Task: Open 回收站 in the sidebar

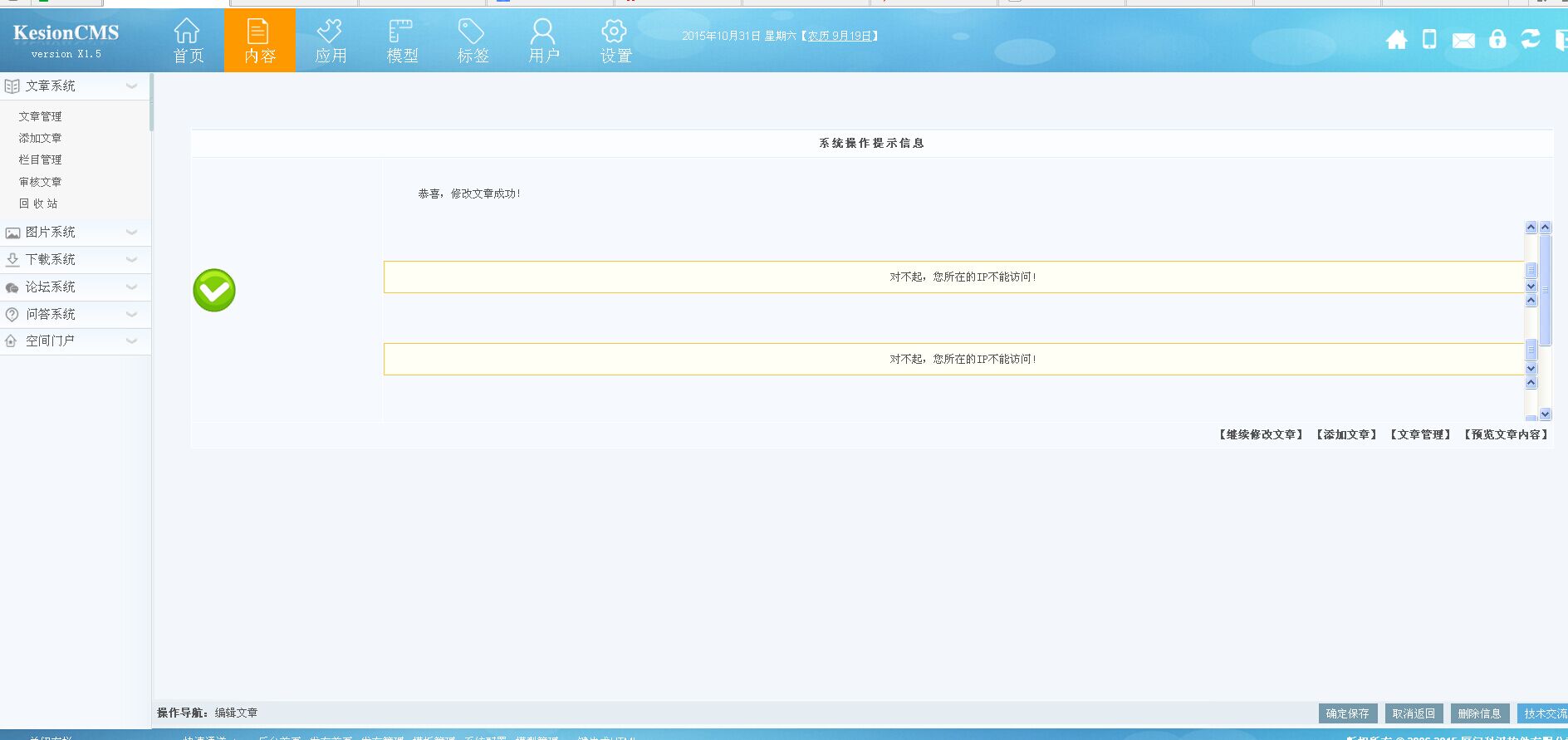Action: pos(38,203)
